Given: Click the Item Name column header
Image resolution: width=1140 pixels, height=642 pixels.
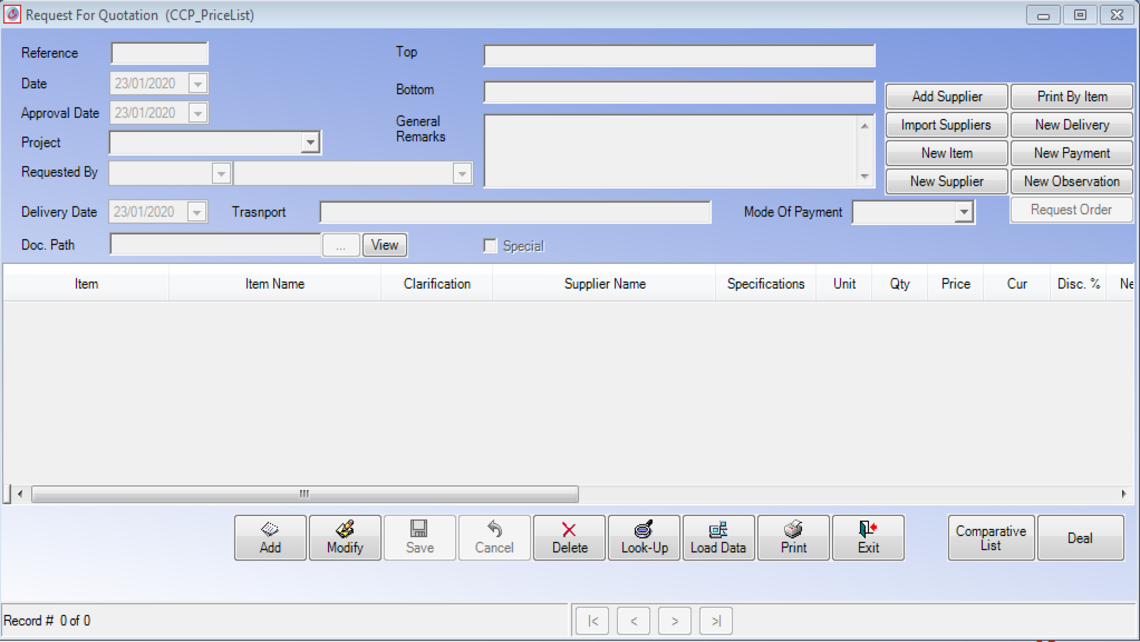Looking at the screenshot, I should [x=275, y=284].
